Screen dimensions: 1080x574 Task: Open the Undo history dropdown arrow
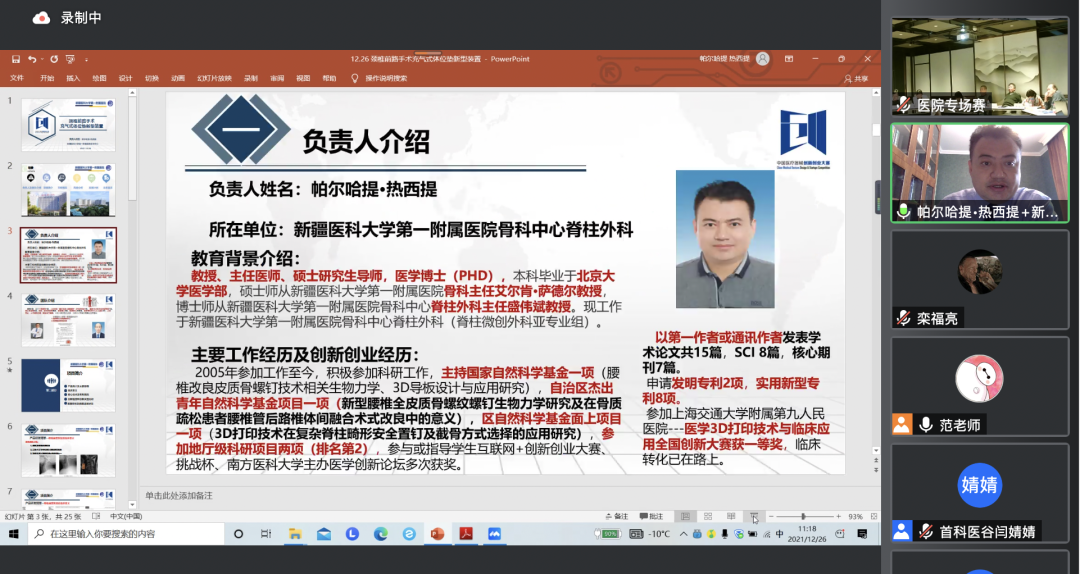41,60
